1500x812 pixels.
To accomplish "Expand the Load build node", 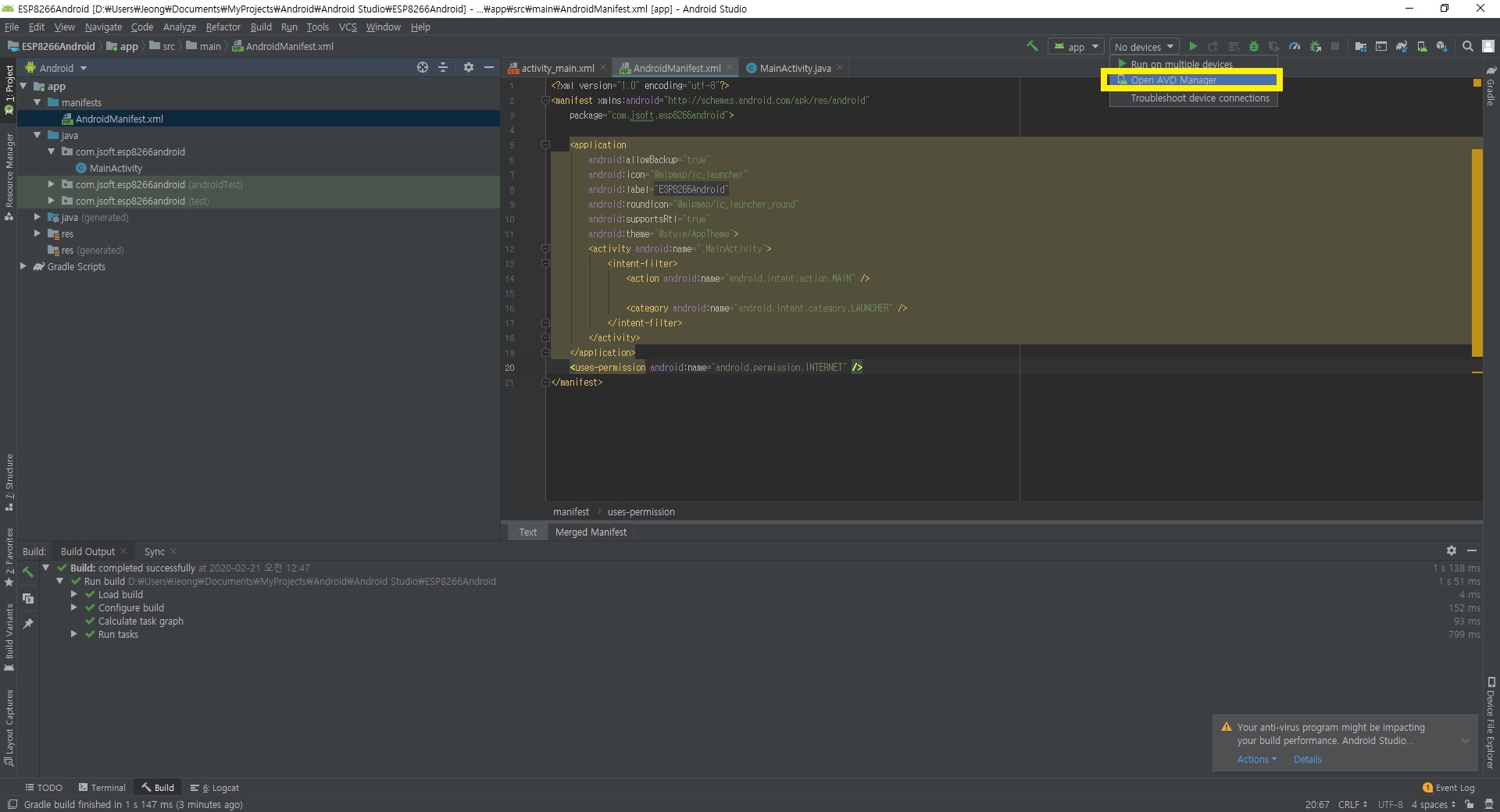I will point(74,594).
